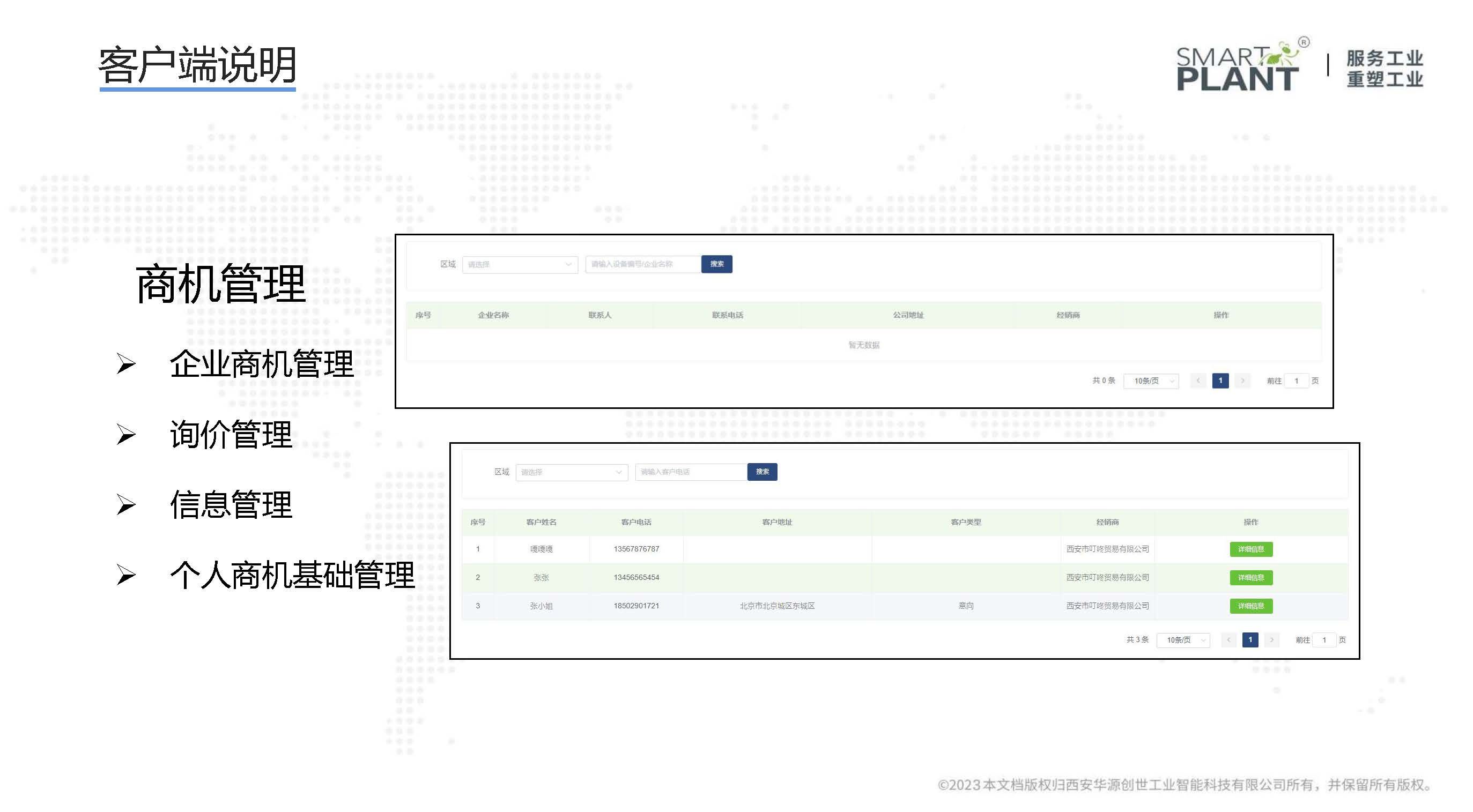Click the 共 0 条 total count
Screen dimensions: 1473x812
pyautogui.click(x=1103, y=381)
